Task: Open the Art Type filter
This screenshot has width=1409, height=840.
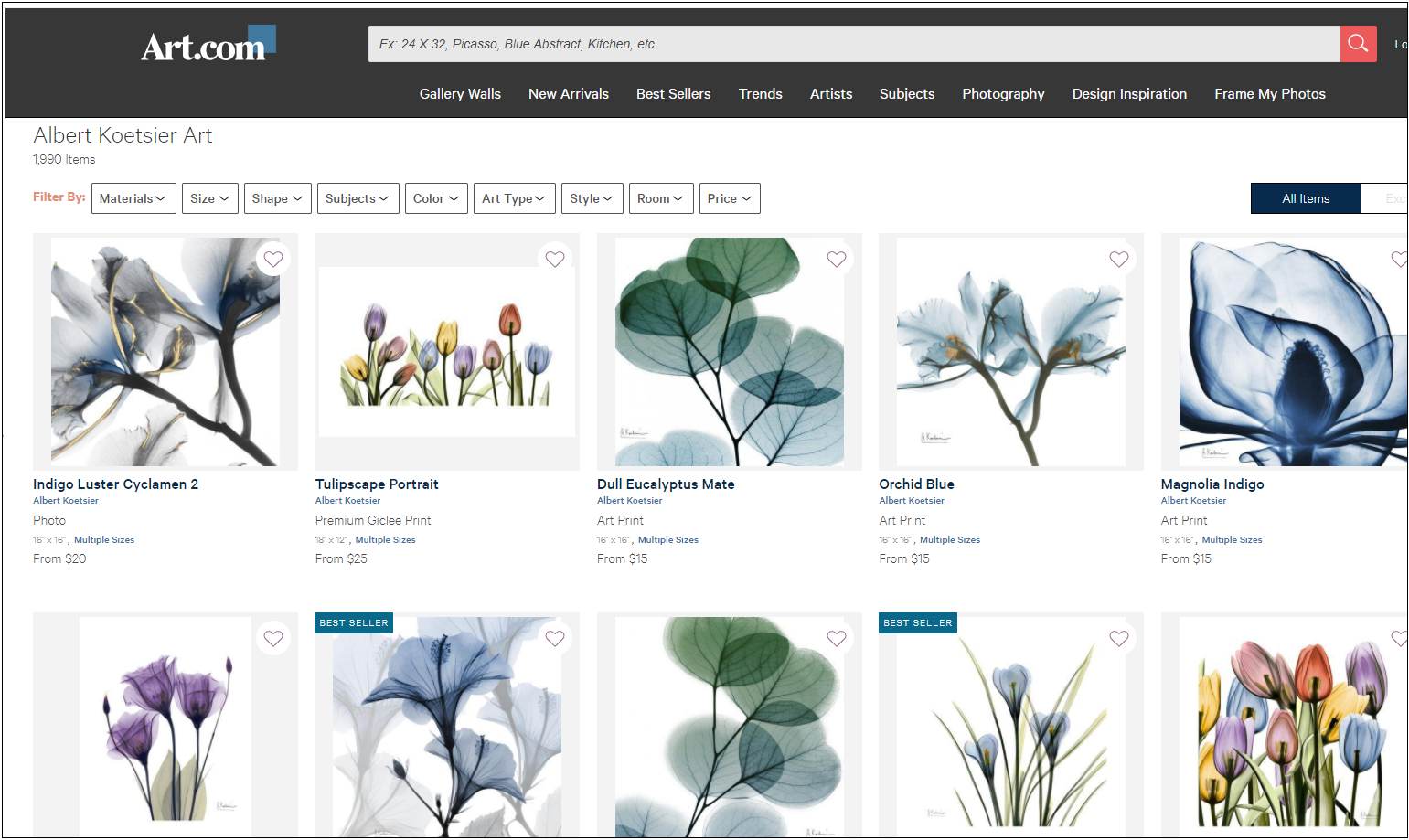Action: click(514, 198)
